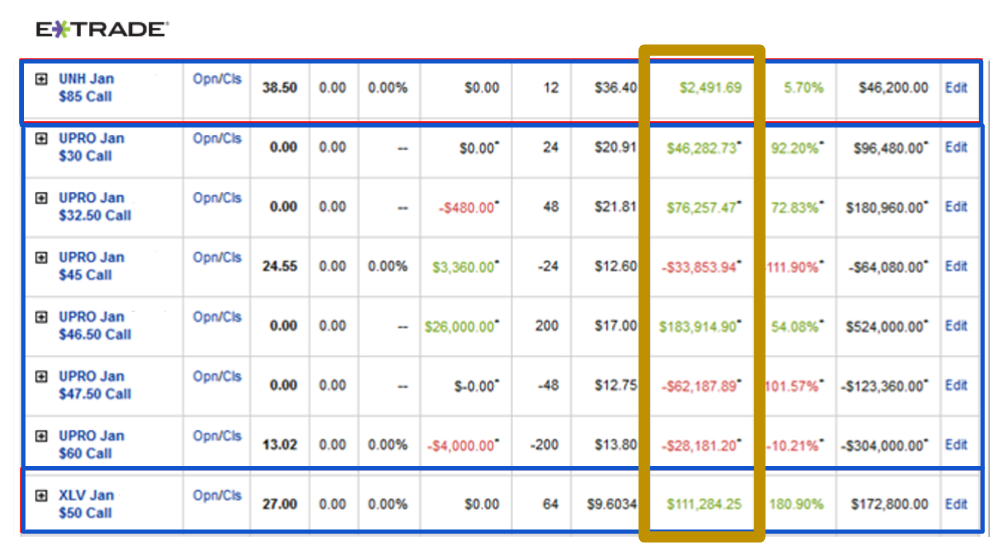Expand the UPRO Jan $45 Call row
The width and height of the screenshot is (996, 549).
41,258
